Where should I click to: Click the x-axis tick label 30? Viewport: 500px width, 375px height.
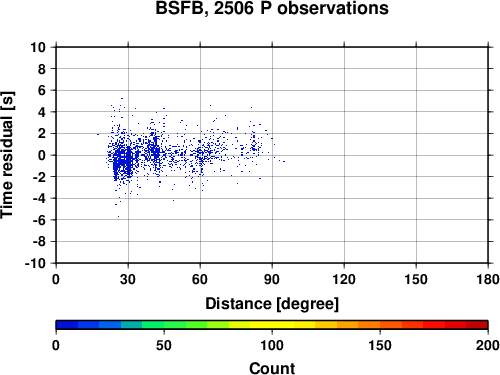coord(128,279)
